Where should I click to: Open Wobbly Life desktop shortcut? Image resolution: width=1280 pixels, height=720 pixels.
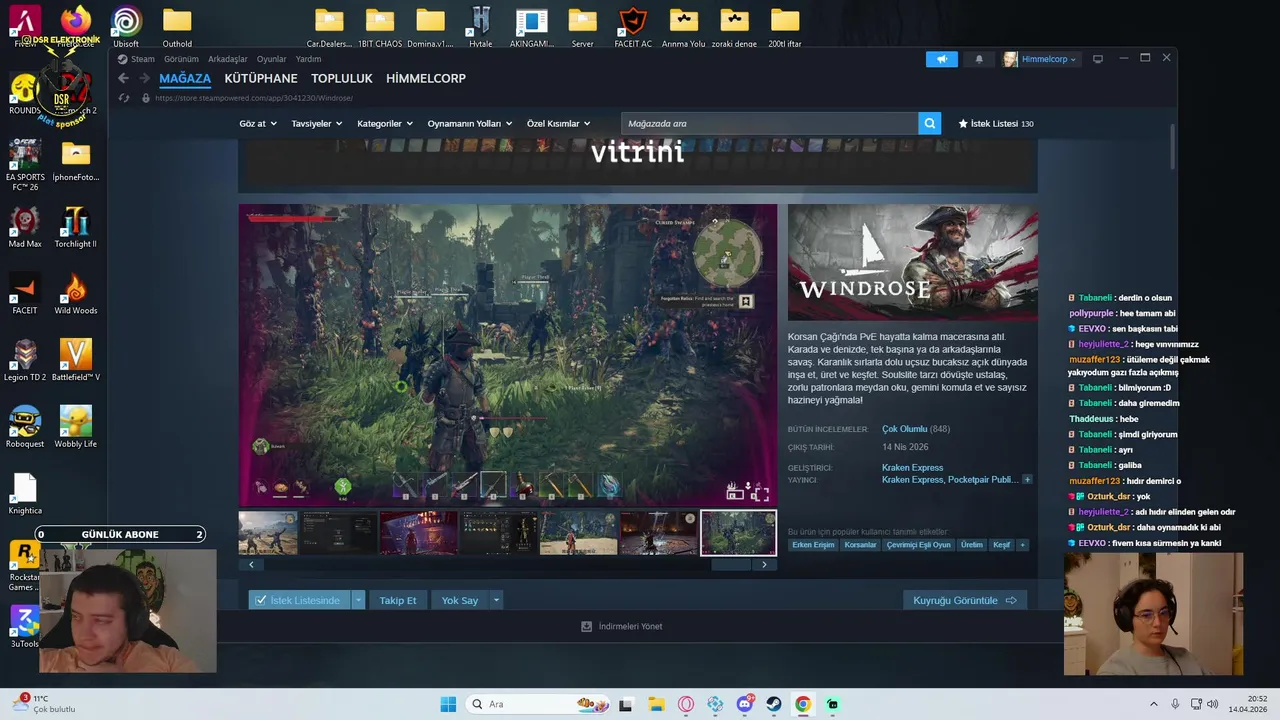(76, 427)
